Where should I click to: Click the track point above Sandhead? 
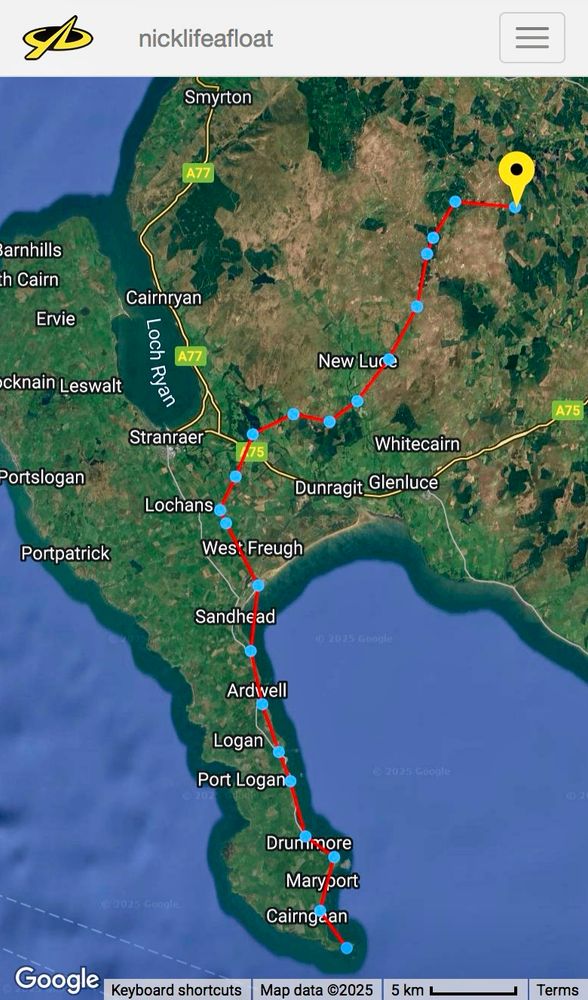[258, 585]
